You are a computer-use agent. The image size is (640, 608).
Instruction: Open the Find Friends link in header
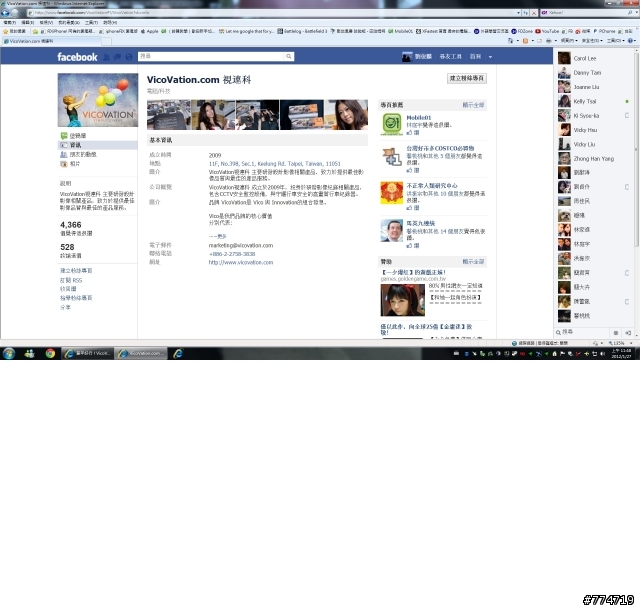coord(450,56)
